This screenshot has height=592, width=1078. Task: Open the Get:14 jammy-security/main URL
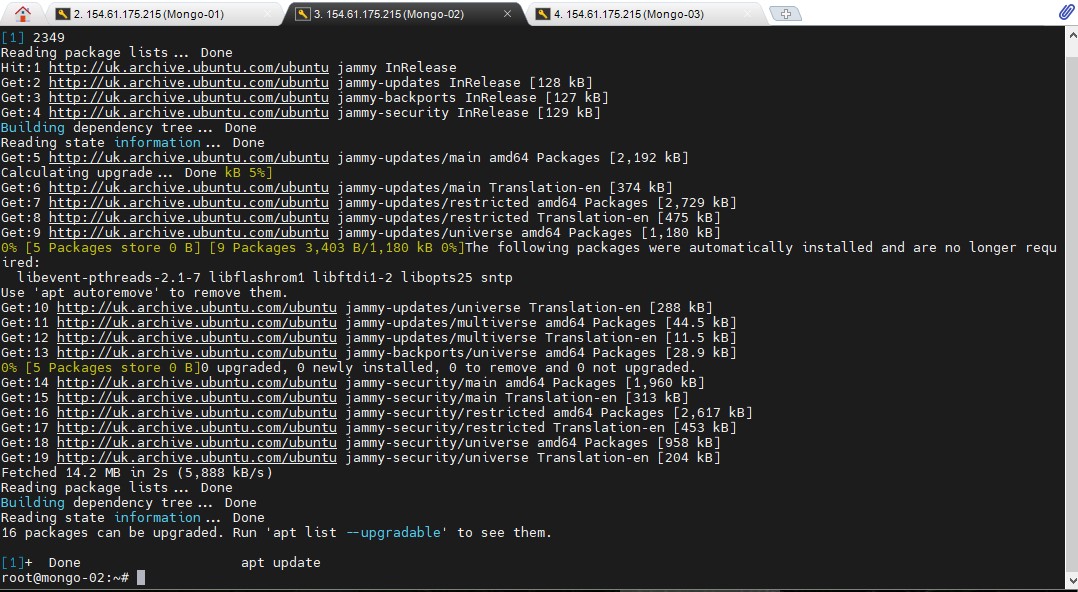pyautogui.click(x=196, y=382)
